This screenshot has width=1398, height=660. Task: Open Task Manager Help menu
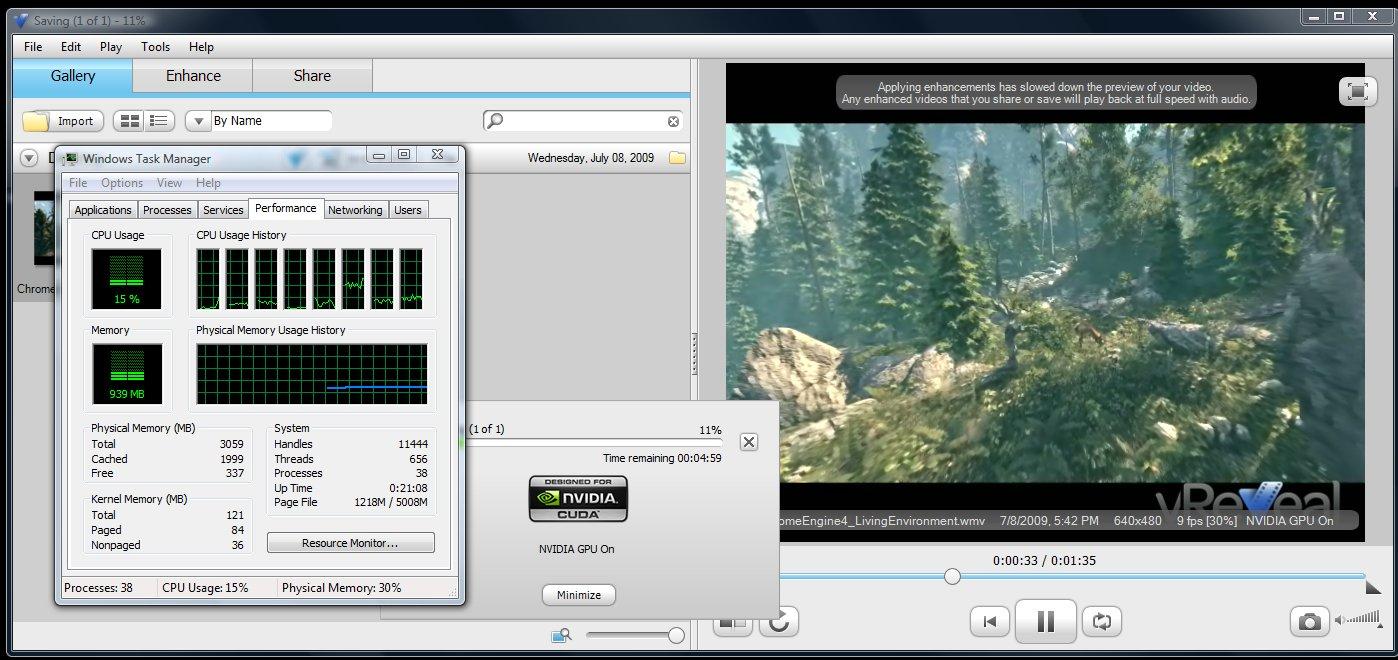pyautogui.click(x=208, y=183)
